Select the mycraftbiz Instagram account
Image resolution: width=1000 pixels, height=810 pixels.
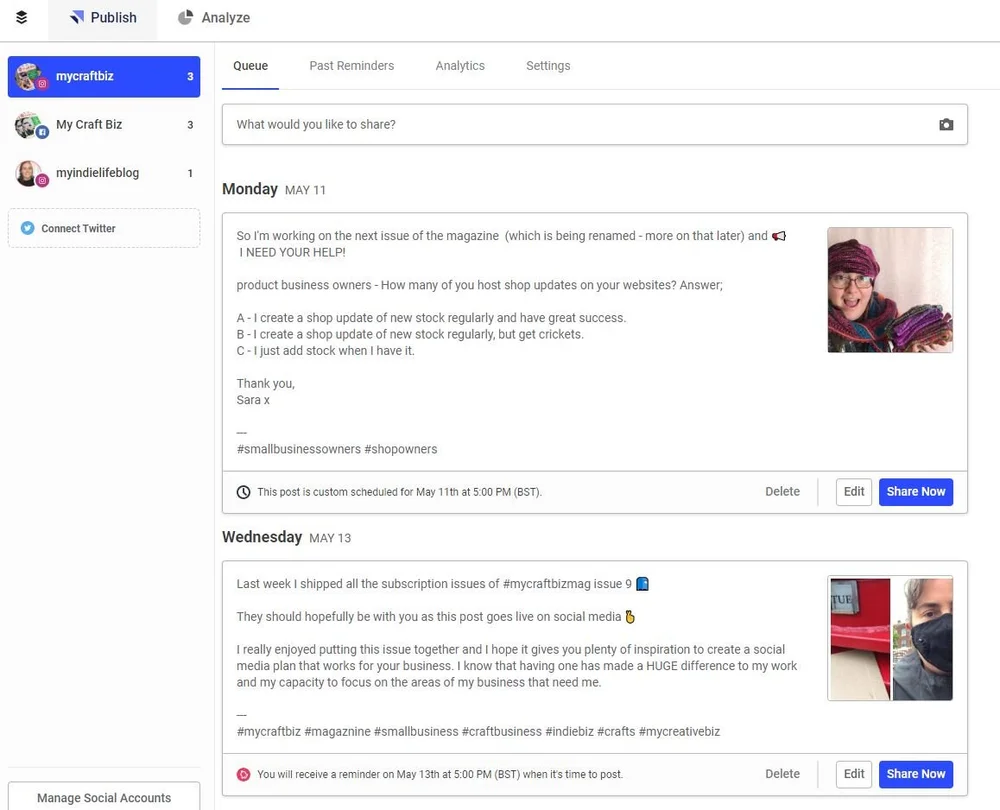pyautogui.click(x=104, y=77)
